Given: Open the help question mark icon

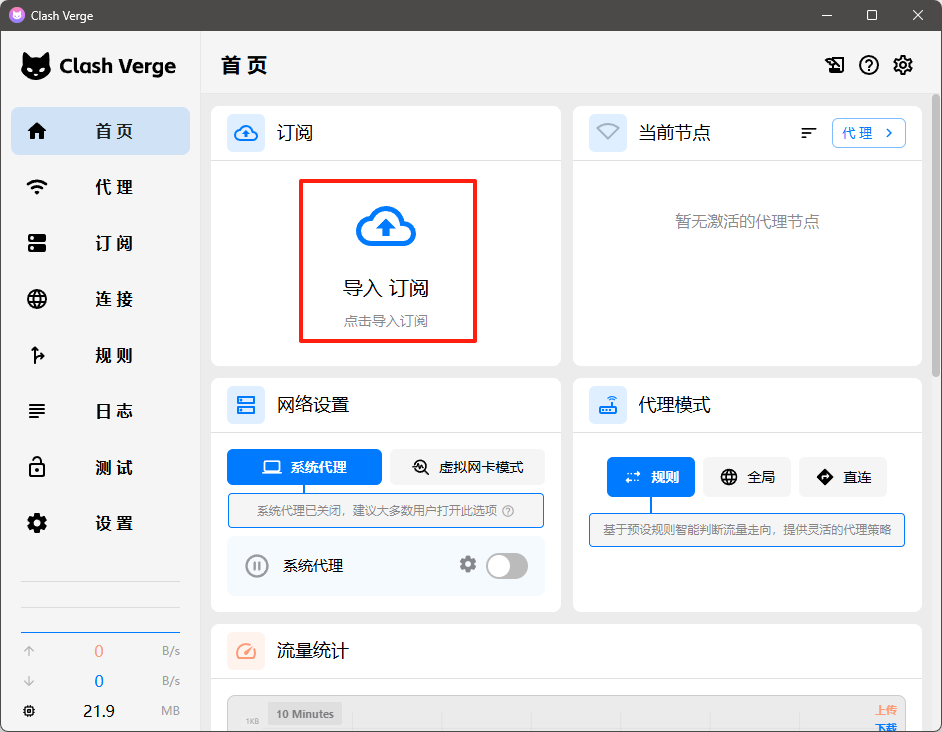Looking at the screenshot, I should pos(869,65).
